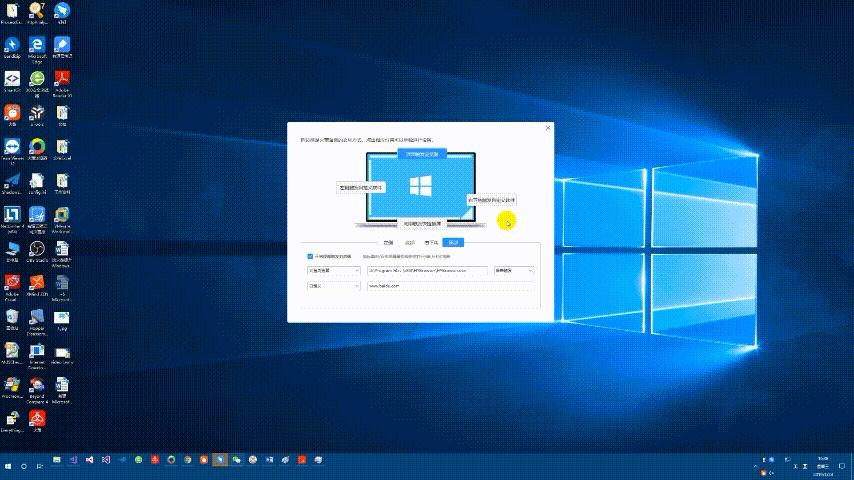Switch to the highlighted active taskbar app

click(x=220, y=460)
